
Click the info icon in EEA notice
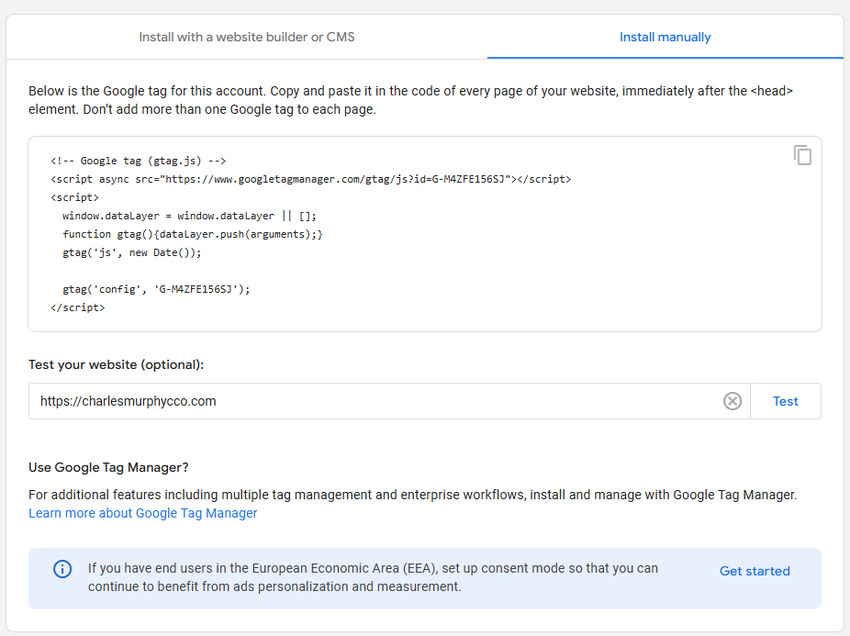tap(62, 569)
